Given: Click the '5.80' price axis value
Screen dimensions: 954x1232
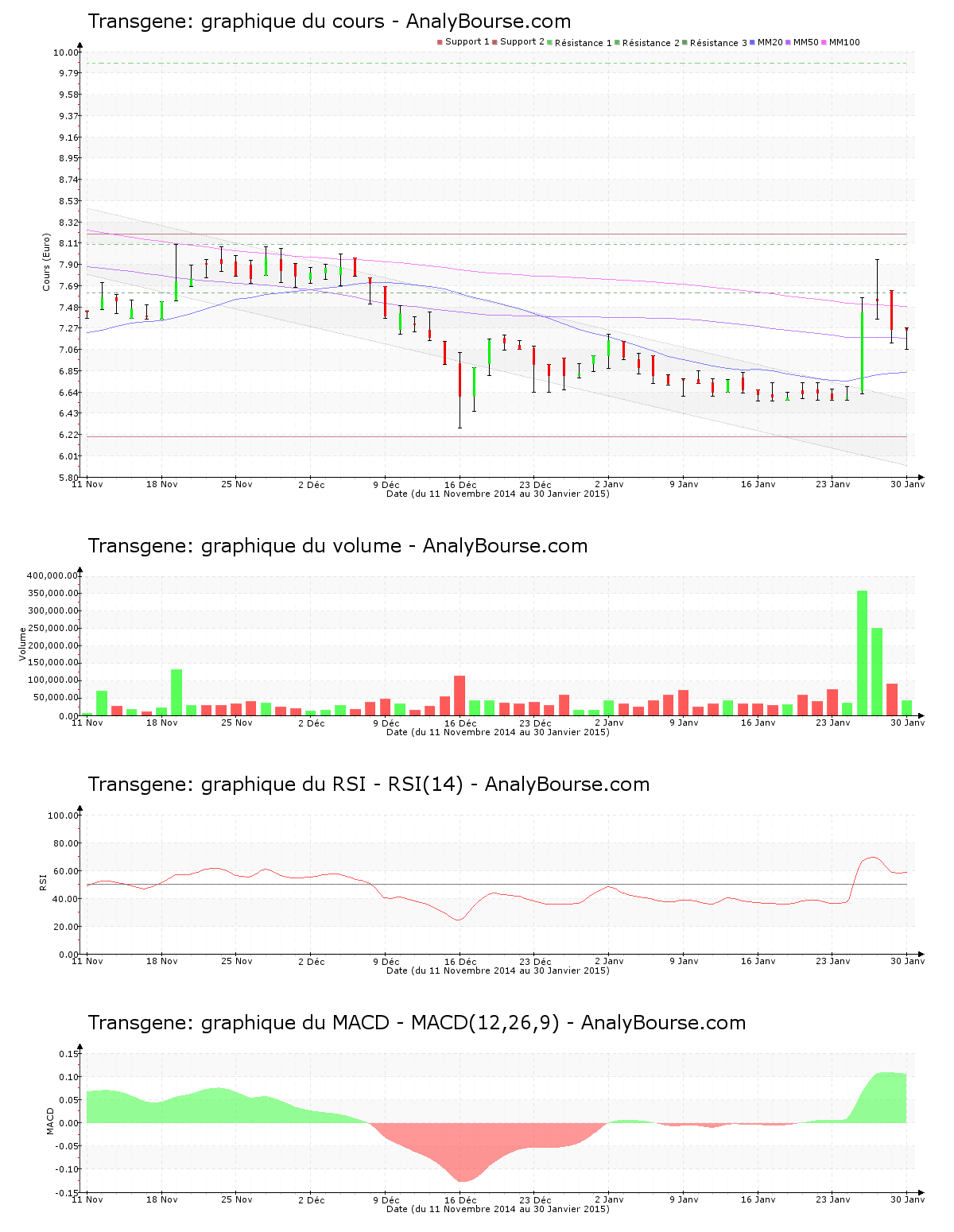Looking at the screenshot, I should (68, 478).
